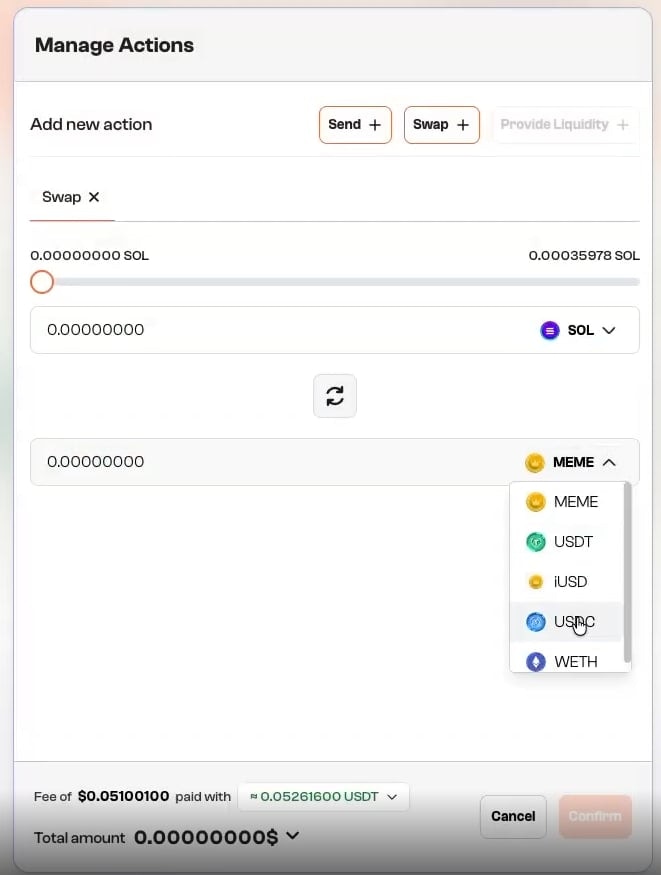
Task: Expand the Total amount breakdown
Action: 290,837
